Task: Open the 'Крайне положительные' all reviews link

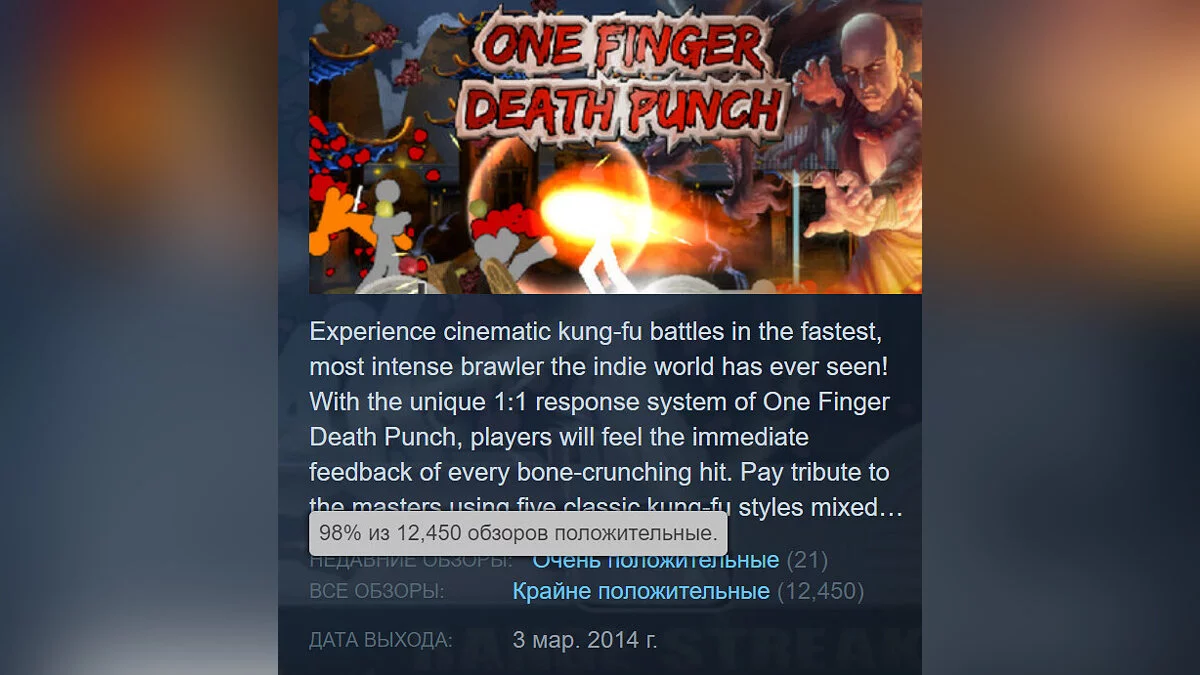Action: tap(641, 591)
